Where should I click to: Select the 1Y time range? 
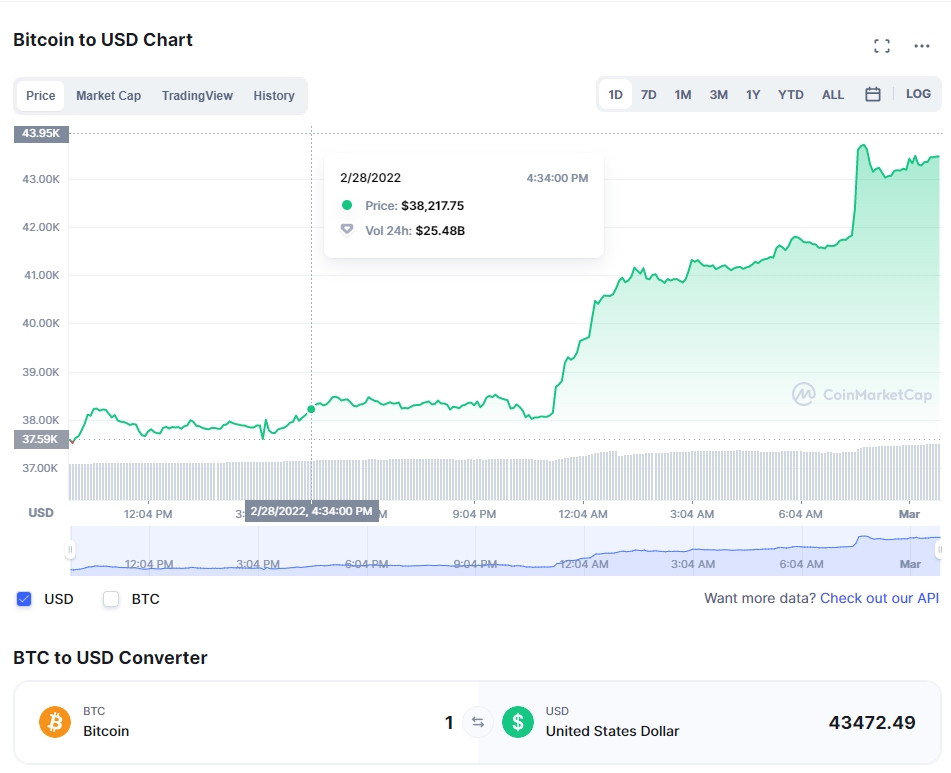pos(753,95)
